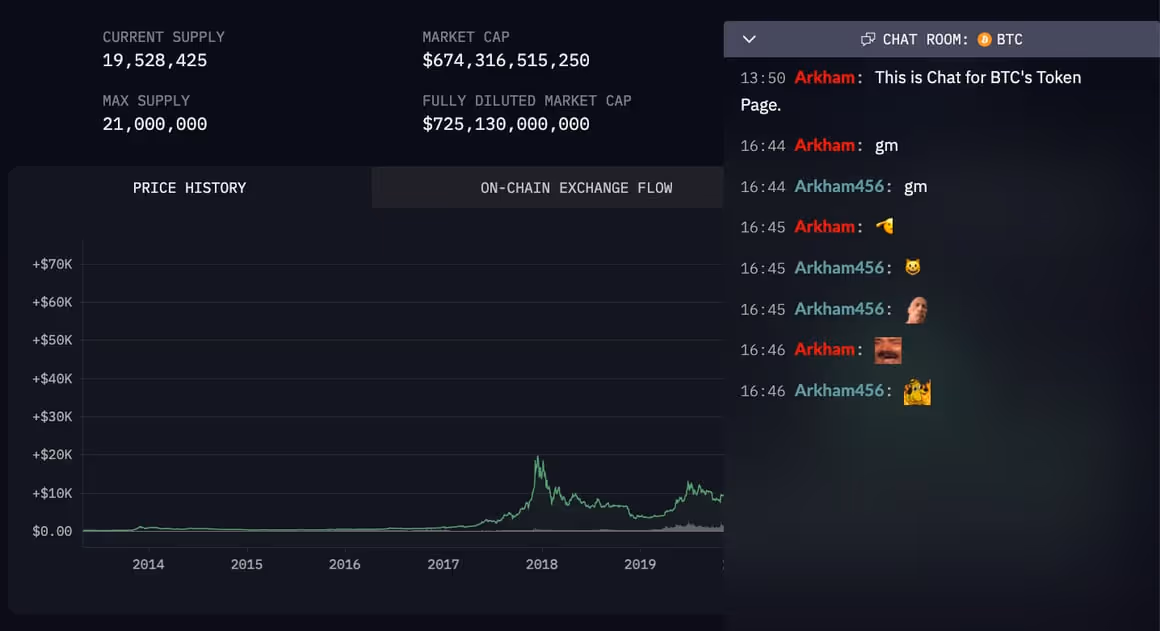The image size is (1160, 631).
Task: Click the max supply value 21,000,000
Action: point(155,124)
